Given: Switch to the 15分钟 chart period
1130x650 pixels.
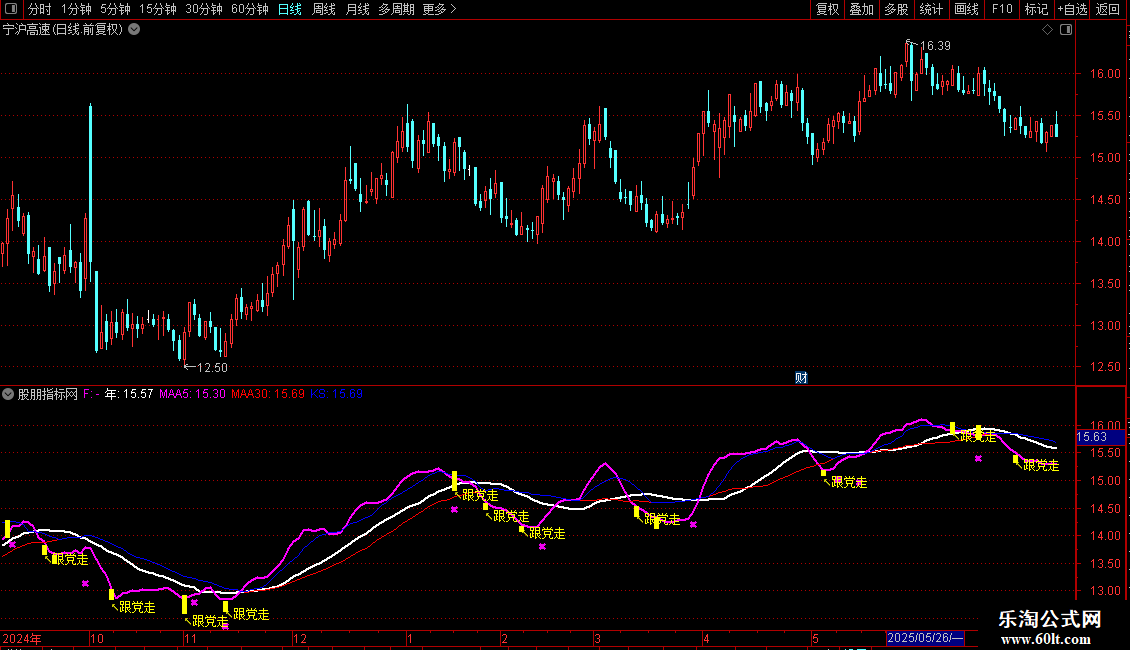Looking at the screenshot, I should pyautogui.click(x=157, y=9).
